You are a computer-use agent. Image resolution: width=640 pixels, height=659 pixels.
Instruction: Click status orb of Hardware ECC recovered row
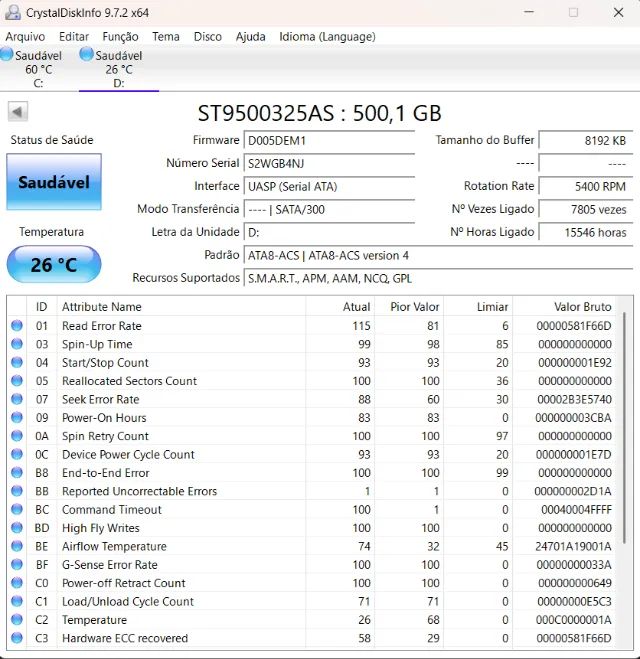[17, 638]
